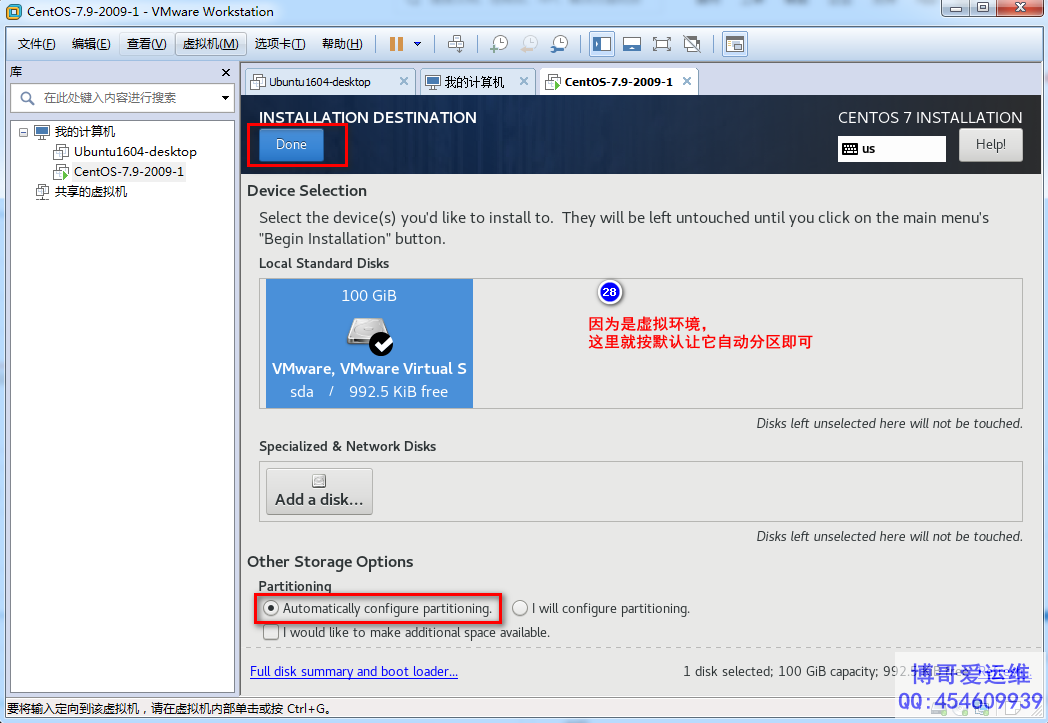Toggle the thumbnail bar view icon

click(x=631, y=44)
